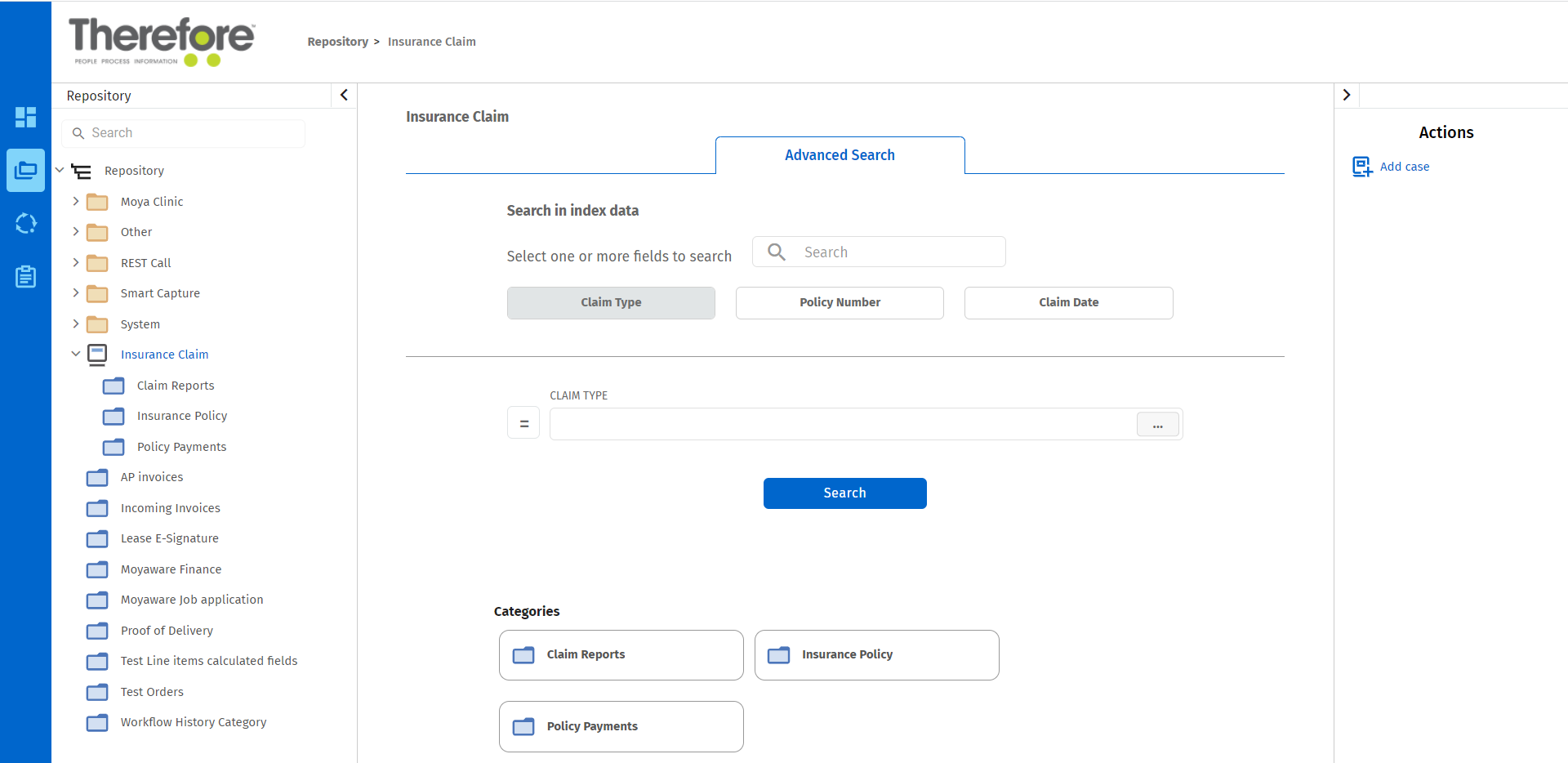The width and height of the screenshot is (1568, 763).
Task: Click the Therefore logo
Action: click(x=162, y=42)
